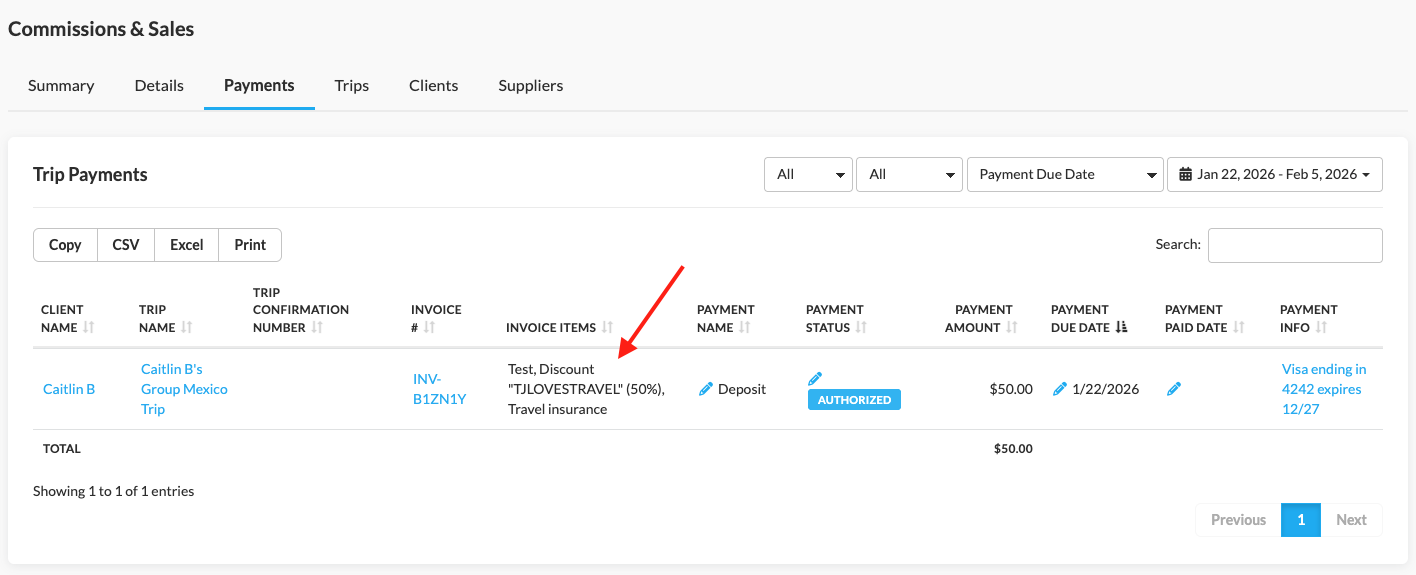
Task: Sort by Client Name column arrows
Action: (x=89, y=327)
